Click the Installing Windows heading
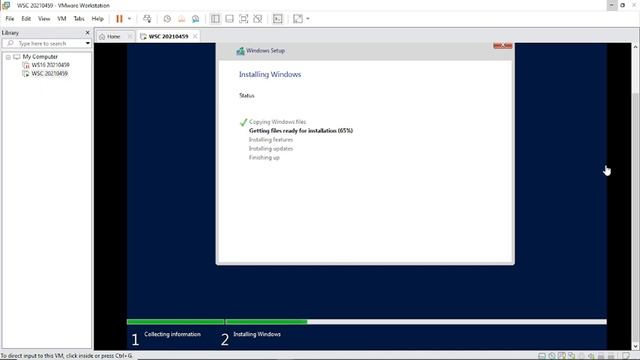Screen dimensions: 640x360 coord(270,74)
